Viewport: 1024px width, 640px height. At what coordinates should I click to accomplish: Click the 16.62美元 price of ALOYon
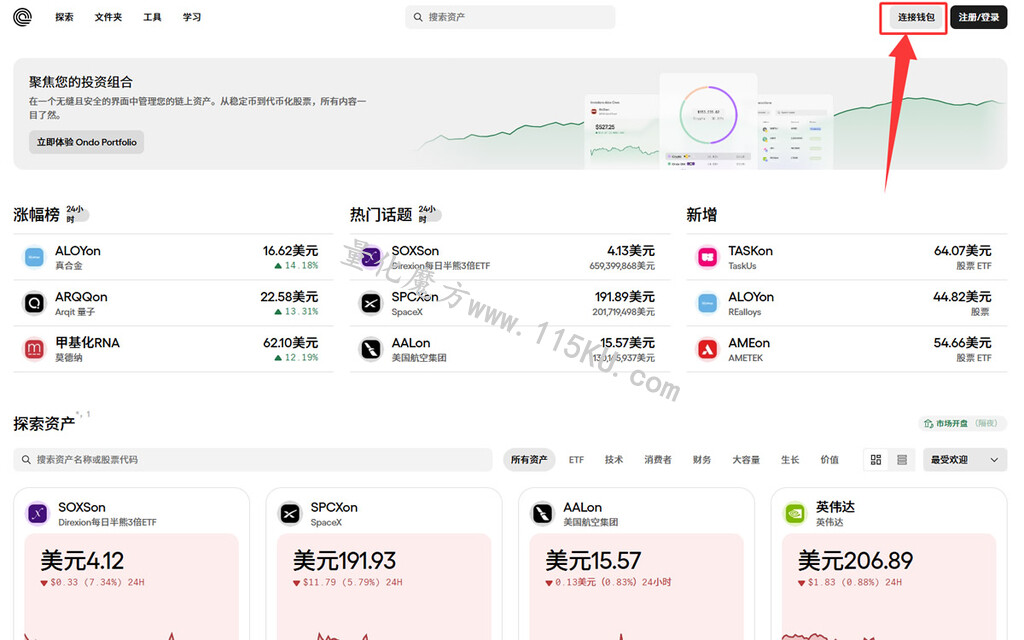[x=290, y=251]
